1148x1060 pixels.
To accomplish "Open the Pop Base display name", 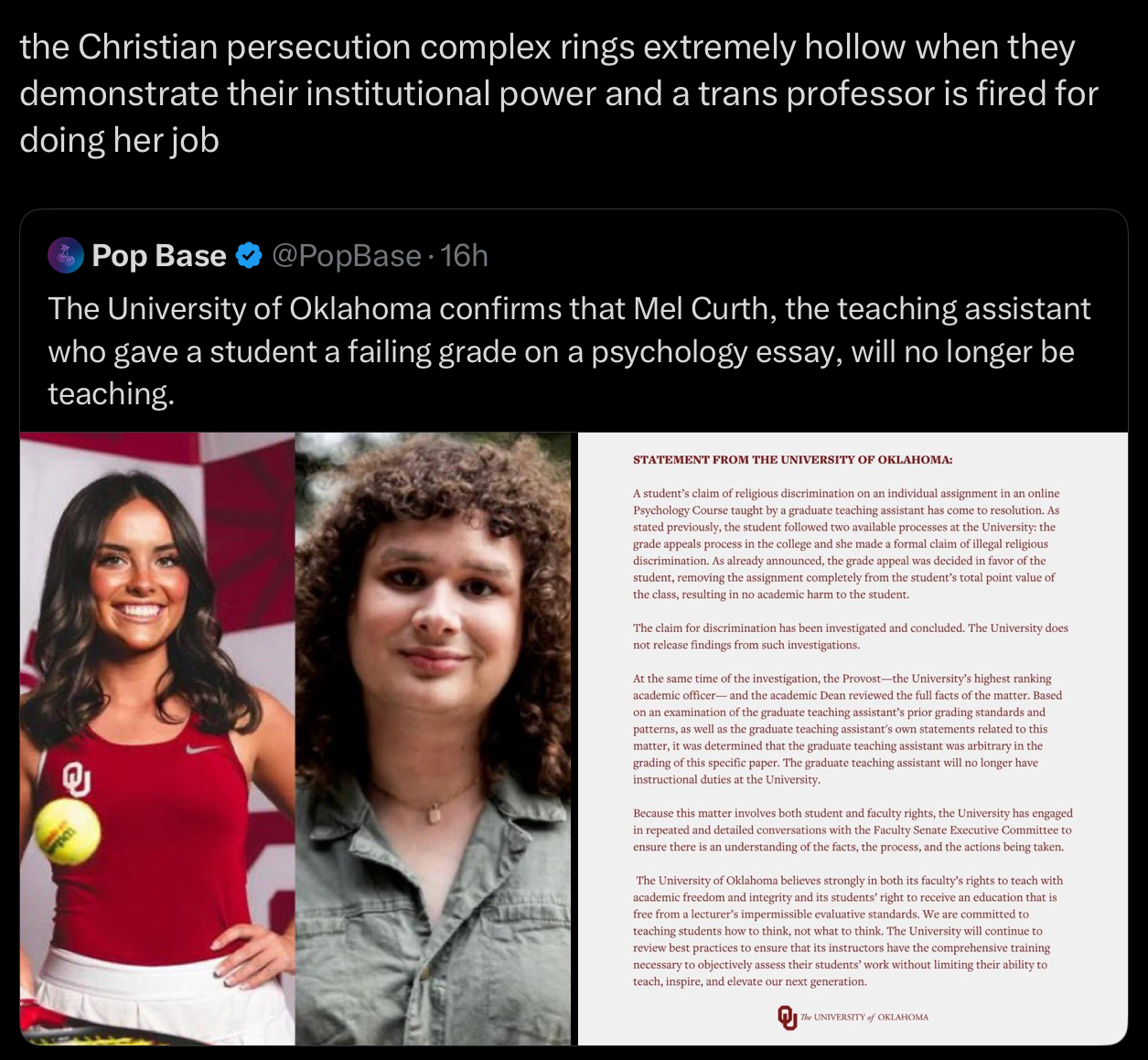I will 159,255.
